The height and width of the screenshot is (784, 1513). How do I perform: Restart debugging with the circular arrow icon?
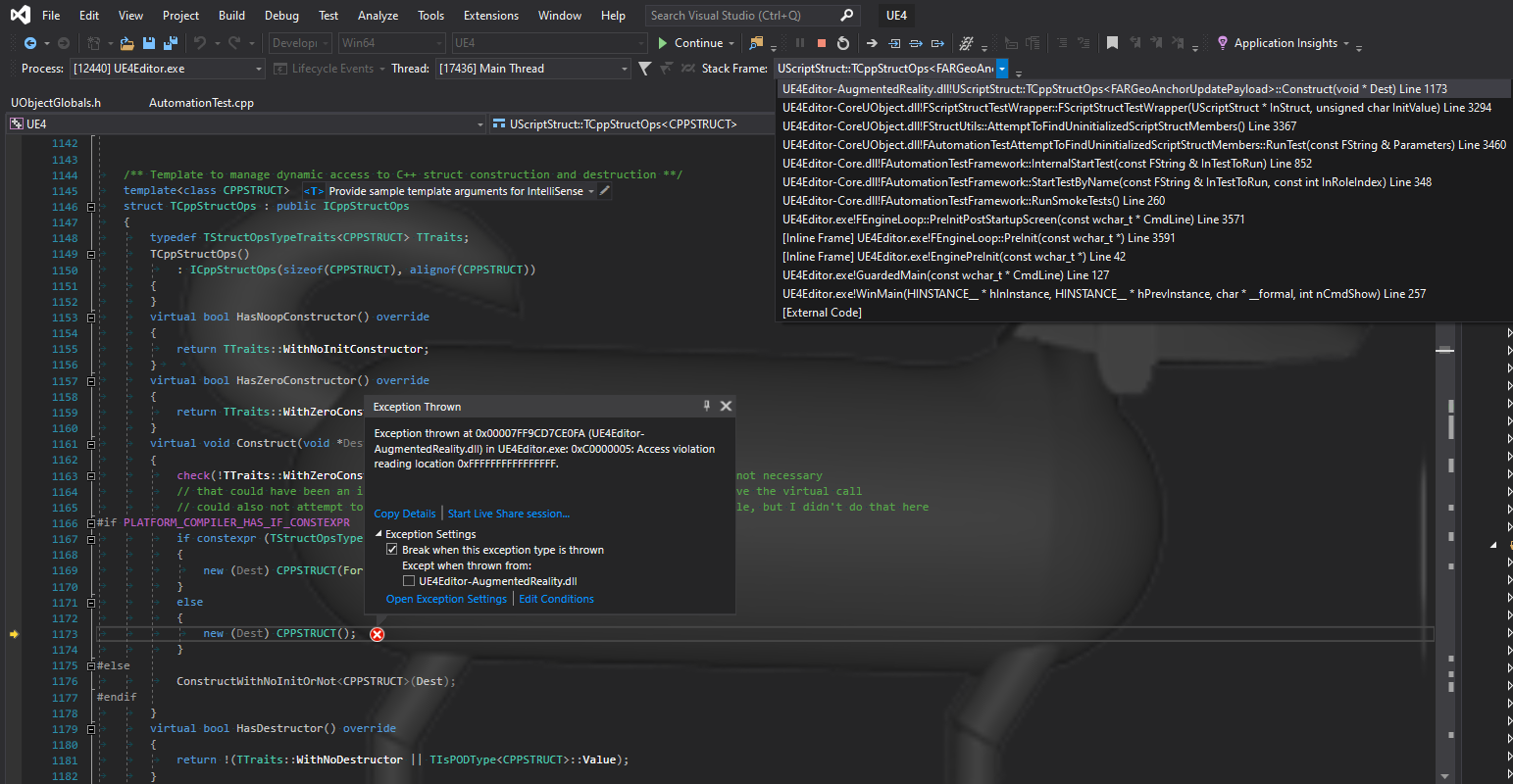tap(843, 43)
